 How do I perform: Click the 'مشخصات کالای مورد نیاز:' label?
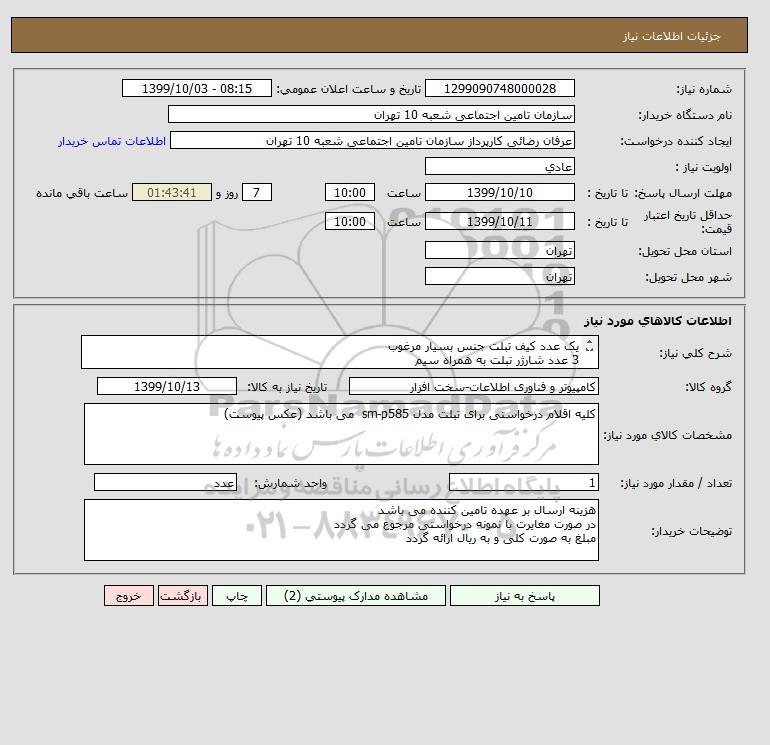(x=667, y=435)
